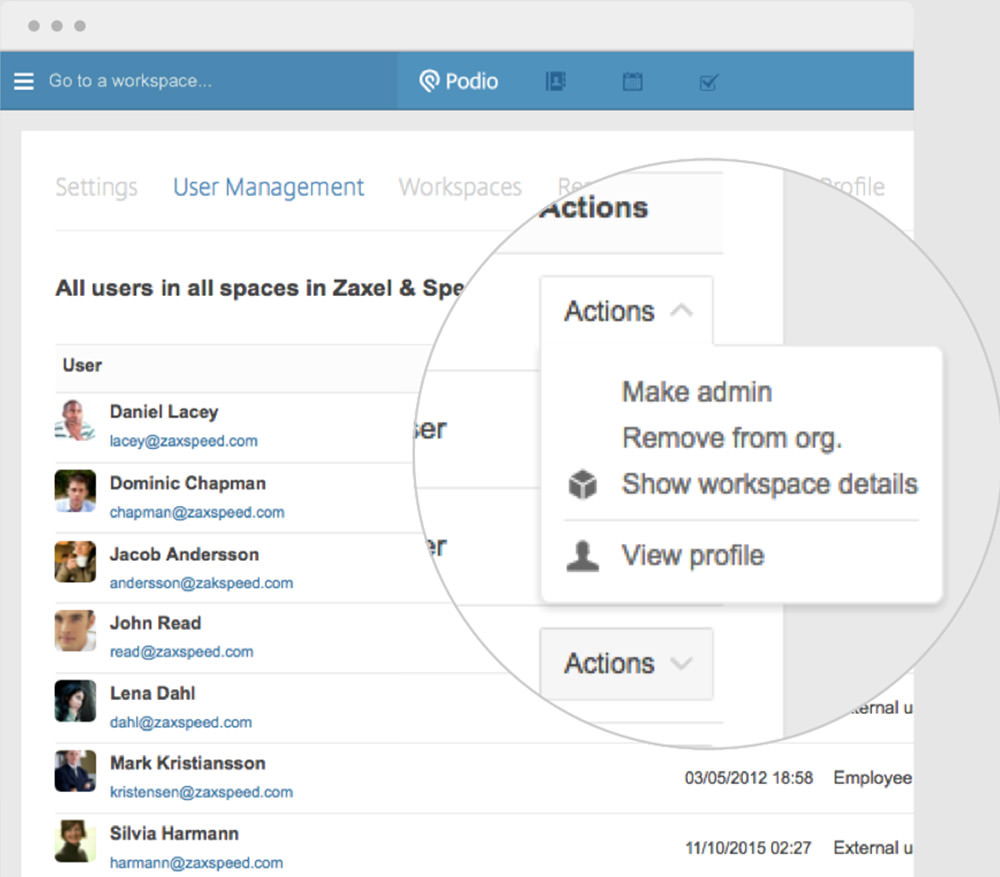Click the name Dominic Chapman

click(188, 483)
